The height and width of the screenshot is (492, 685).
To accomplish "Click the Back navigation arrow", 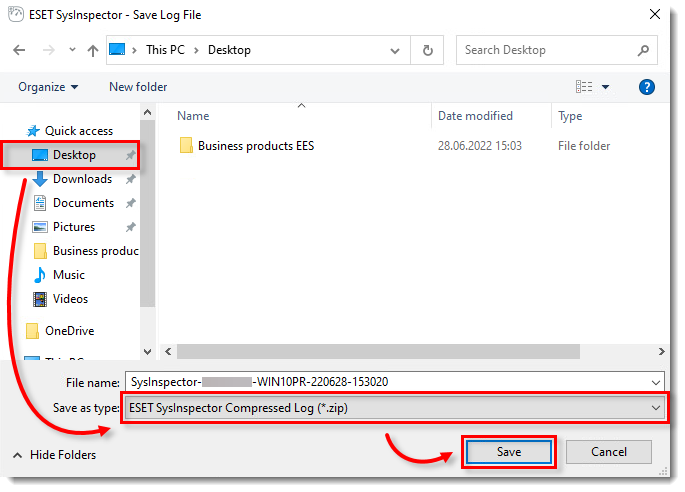I will tap(19, 50).
